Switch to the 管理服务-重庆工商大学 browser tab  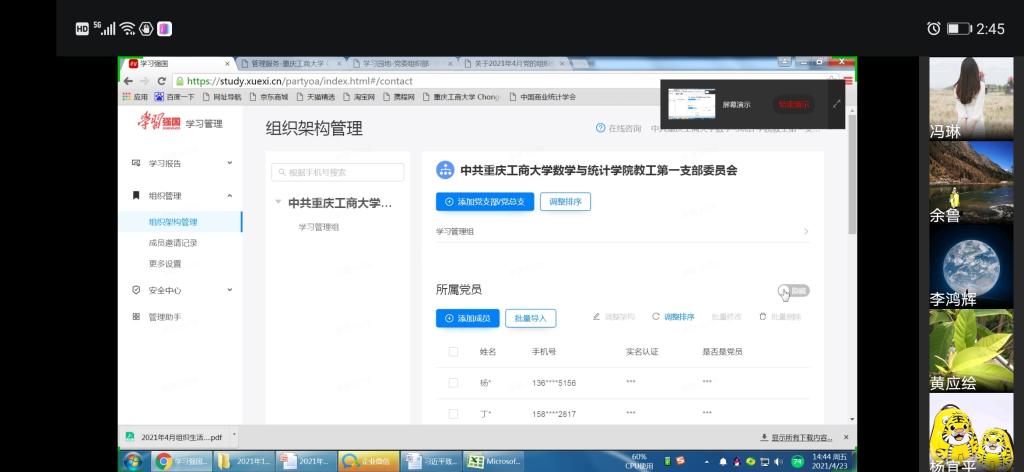point(285,63)
